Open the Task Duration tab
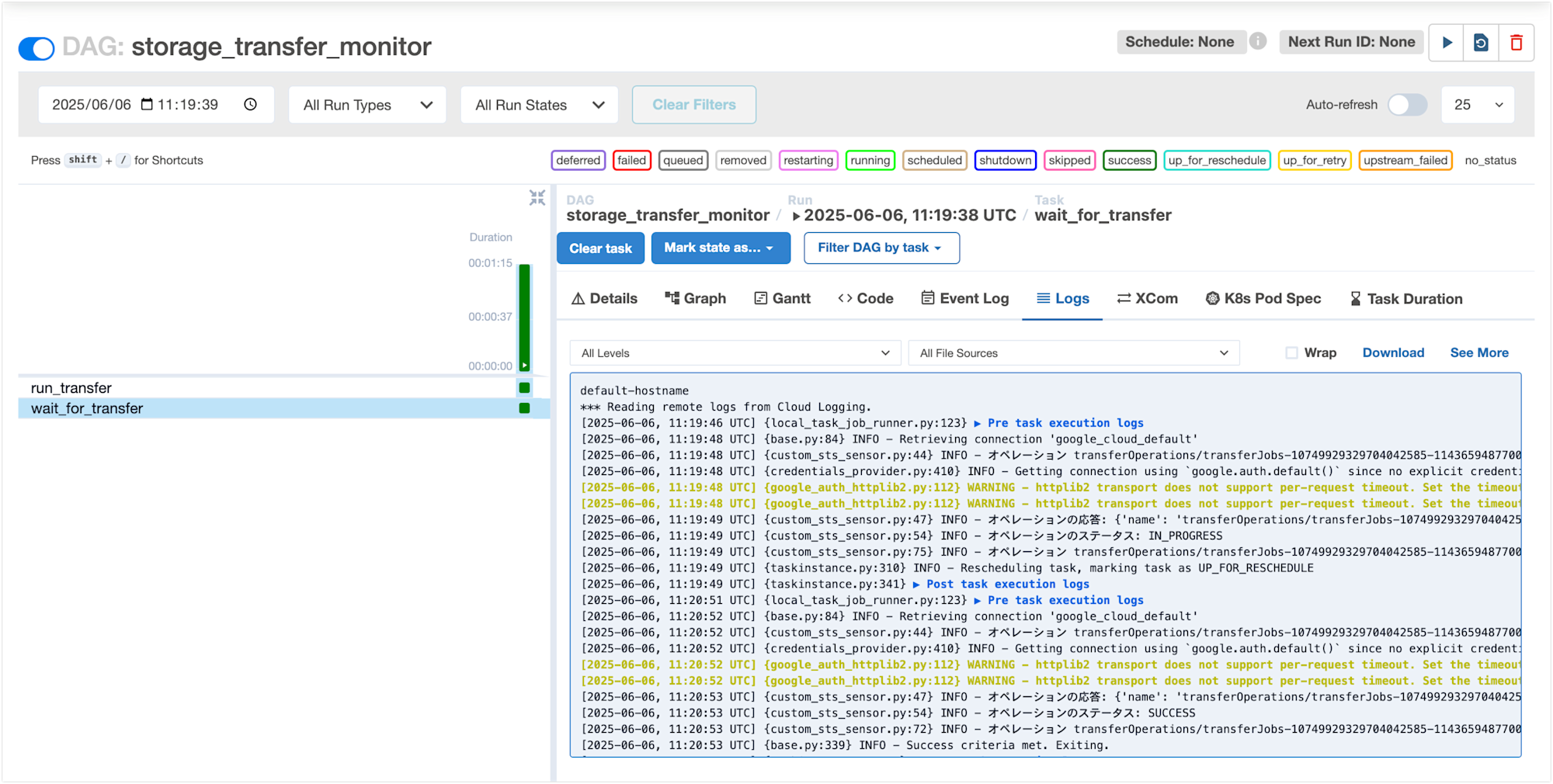1553x784 pixels. (x=1405, y=299)
